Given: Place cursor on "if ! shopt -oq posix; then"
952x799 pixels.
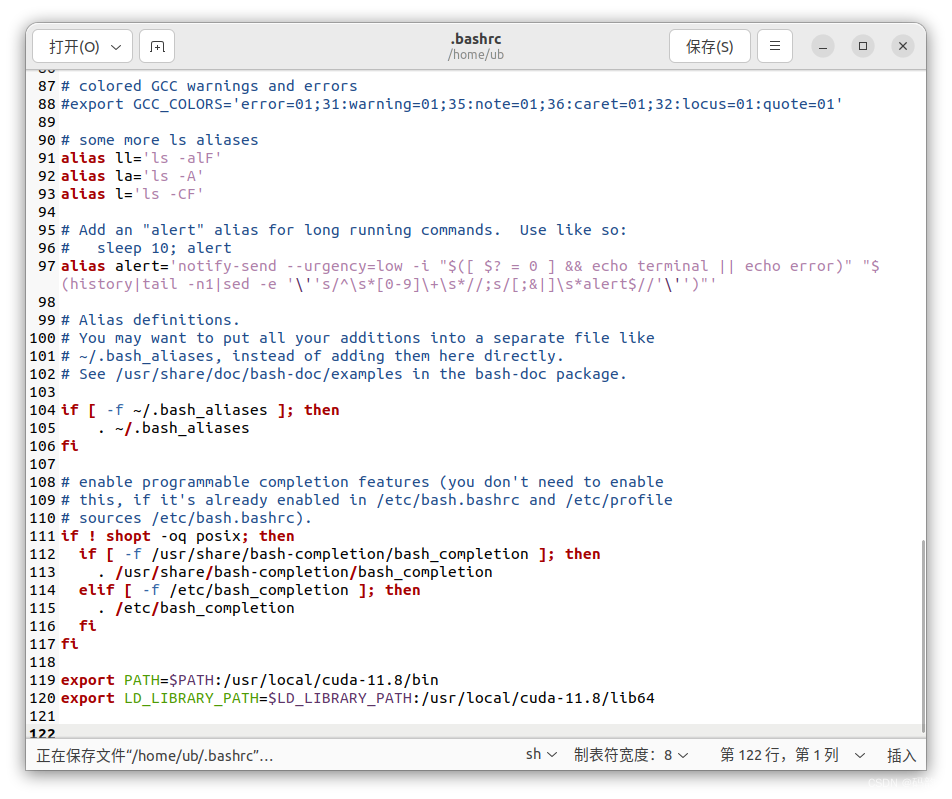Looking at the screenshot, I should pos(178,536).
